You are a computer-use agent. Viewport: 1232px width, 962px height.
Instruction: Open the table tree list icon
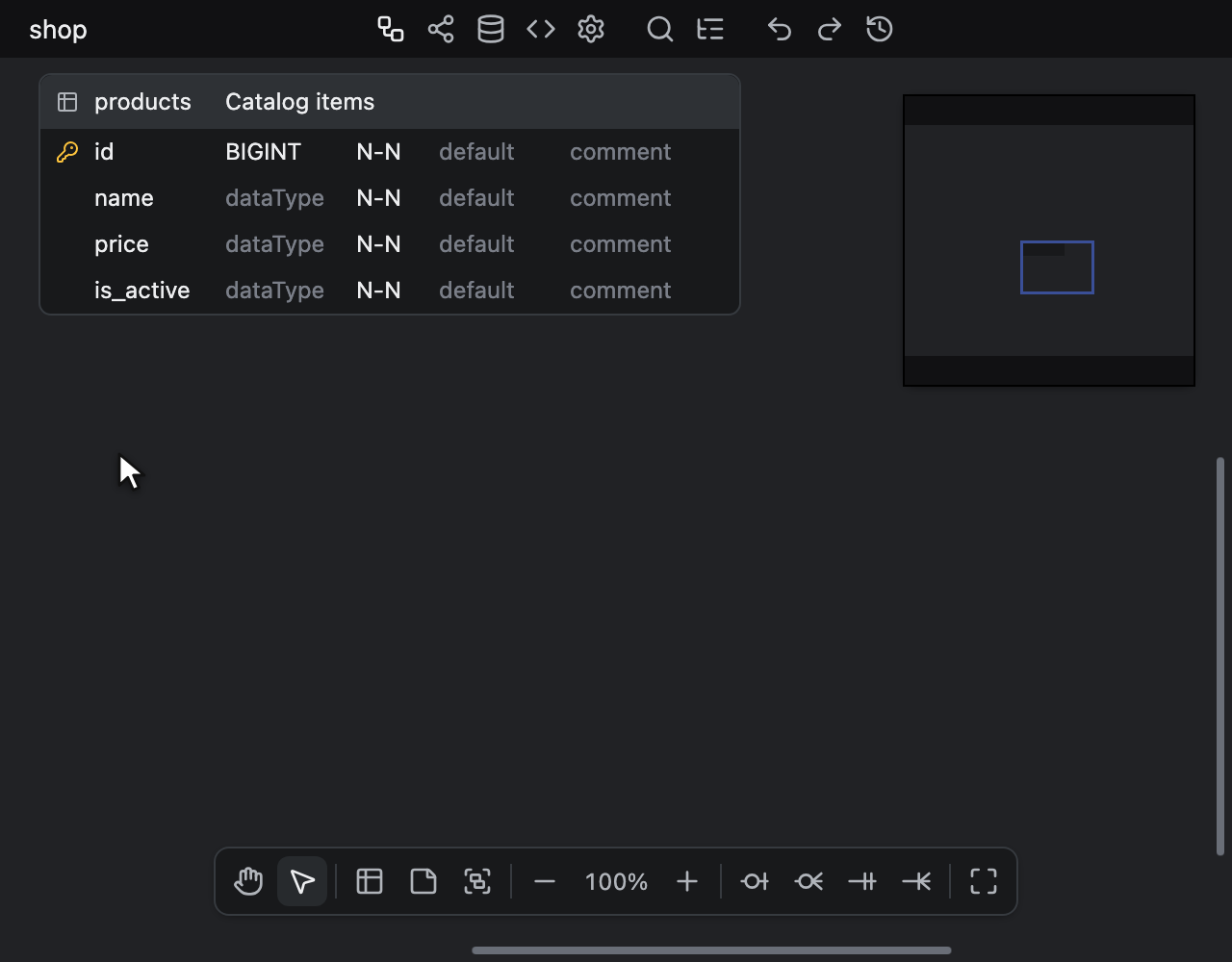(710, 29)
